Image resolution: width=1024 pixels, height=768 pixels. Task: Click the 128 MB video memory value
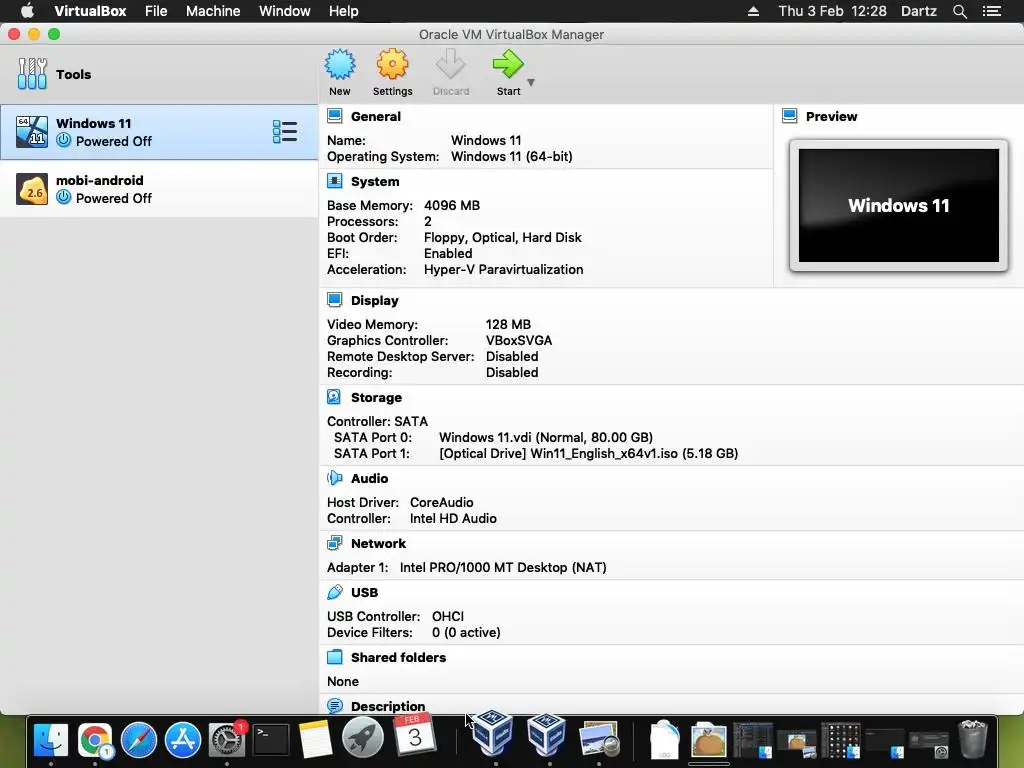click(508, 324)
